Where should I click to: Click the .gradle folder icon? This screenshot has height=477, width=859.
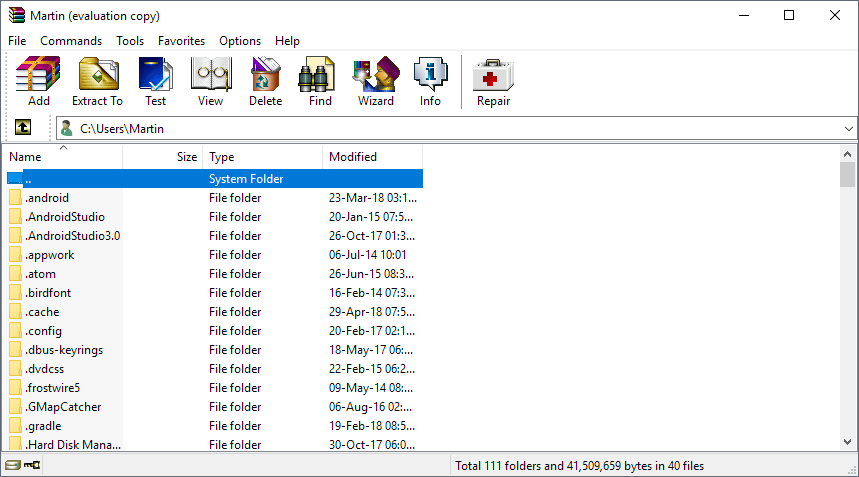(15, 426)
